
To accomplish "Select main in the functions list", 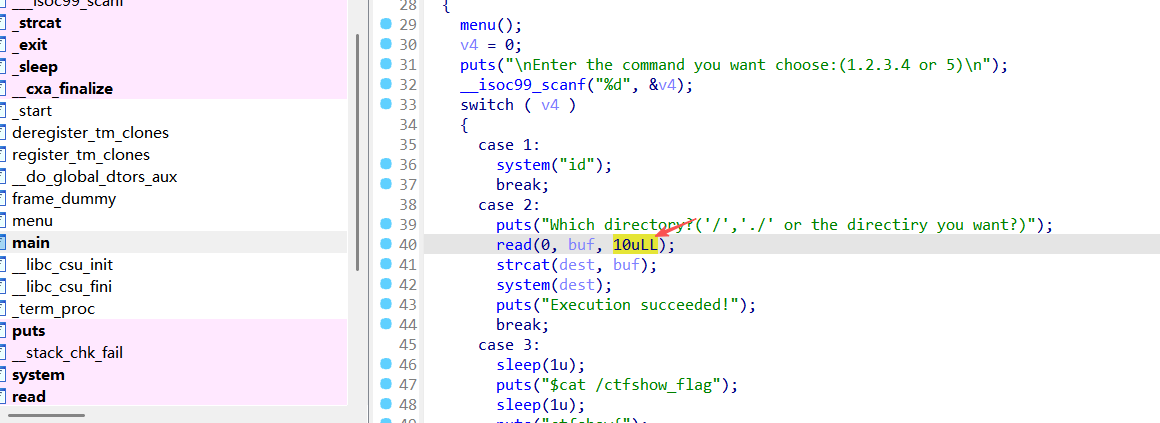I will click(31, 243).
